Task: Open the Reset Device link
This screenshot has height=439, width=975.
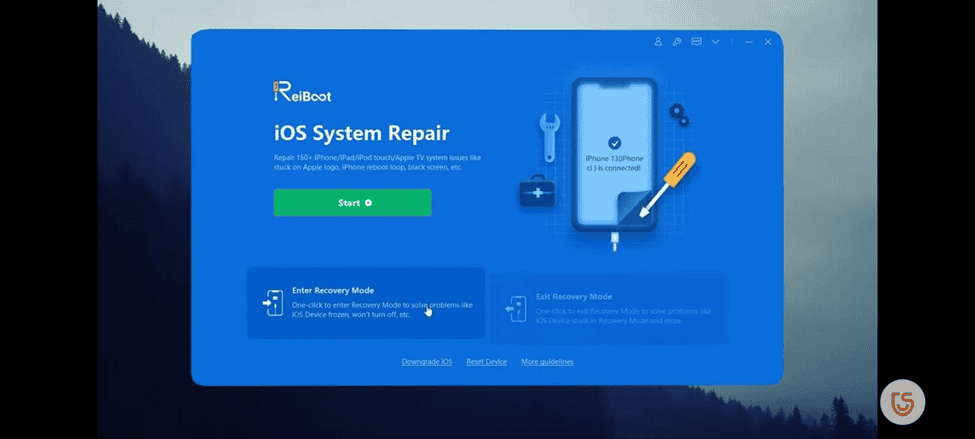Action: tap(486, 362)
